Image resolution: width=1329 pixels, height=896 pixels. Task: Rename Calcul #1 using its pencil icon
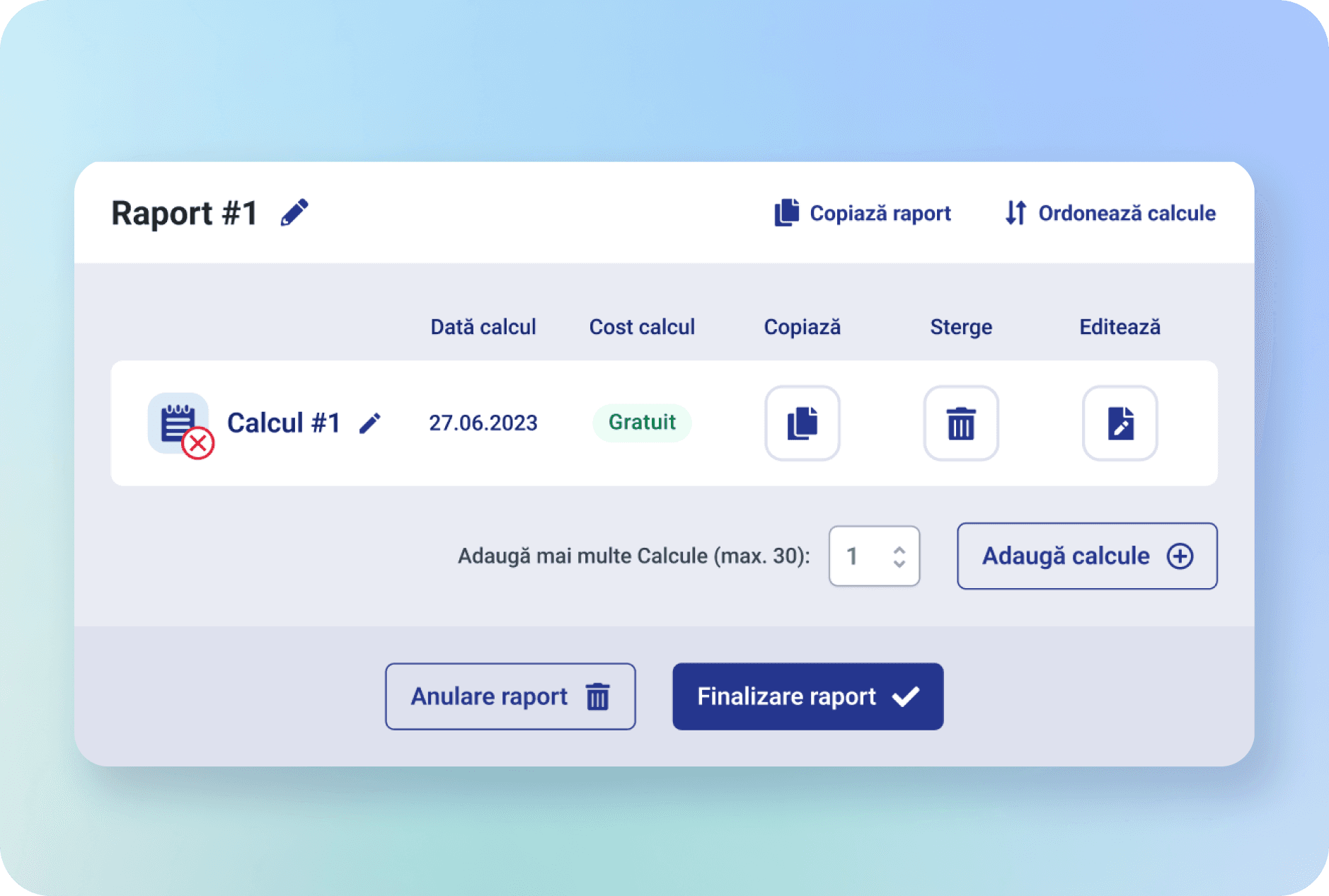(369, 423)
